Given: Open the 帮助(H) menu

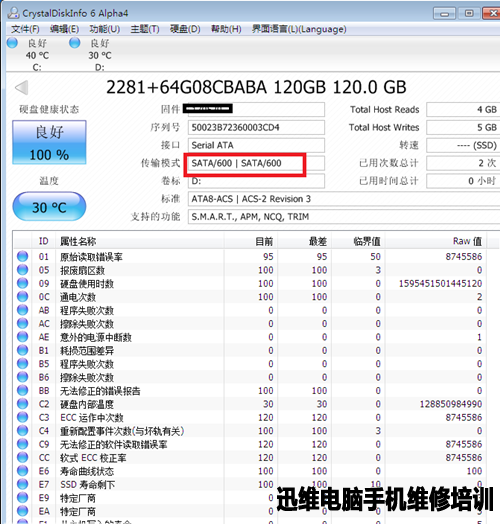Looking at the screenshot, I should (x=226, y=29).
